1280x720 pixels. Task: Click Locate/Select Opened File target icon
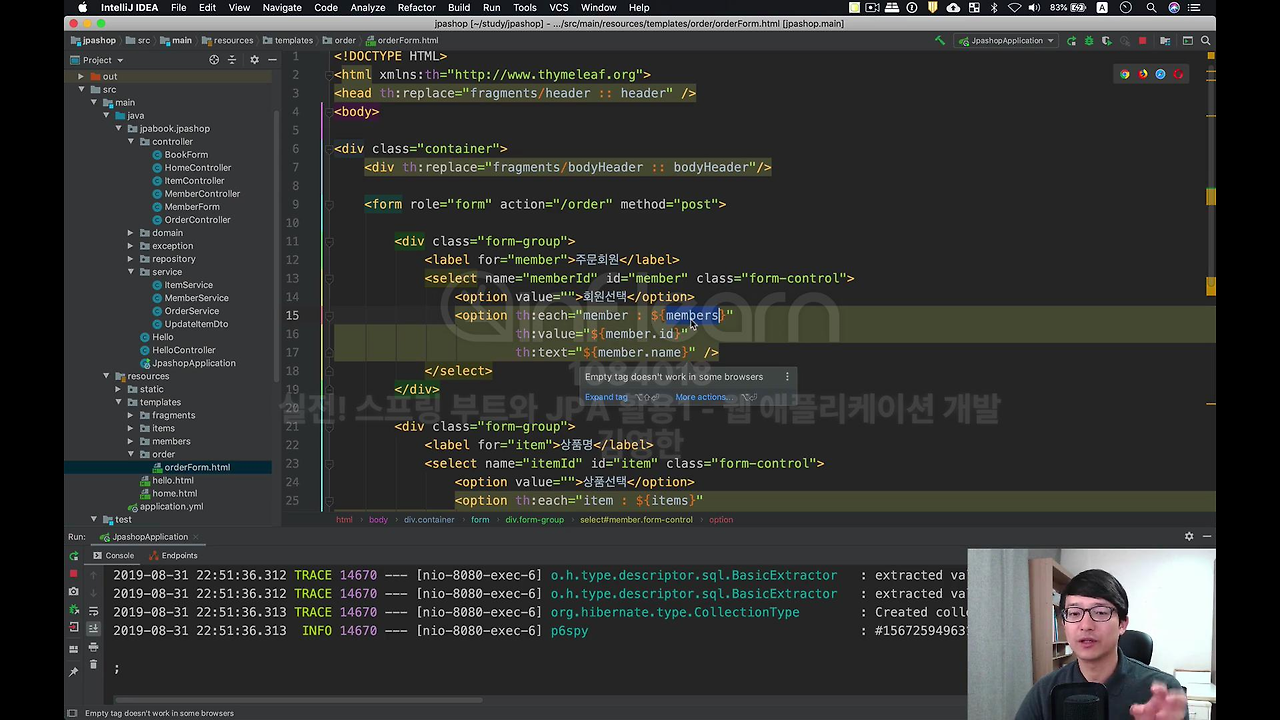pos(214,60)
